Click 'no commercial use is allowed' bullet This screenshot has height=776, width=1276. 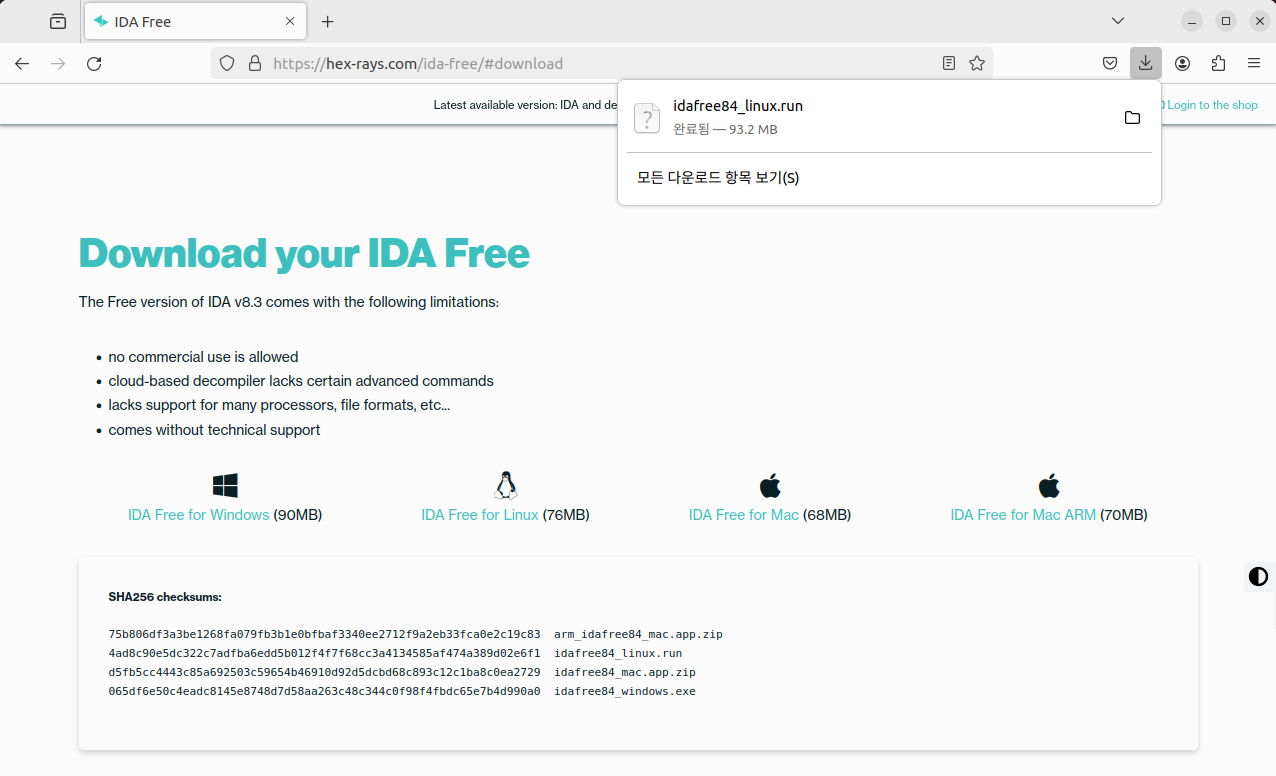point(203,357)
